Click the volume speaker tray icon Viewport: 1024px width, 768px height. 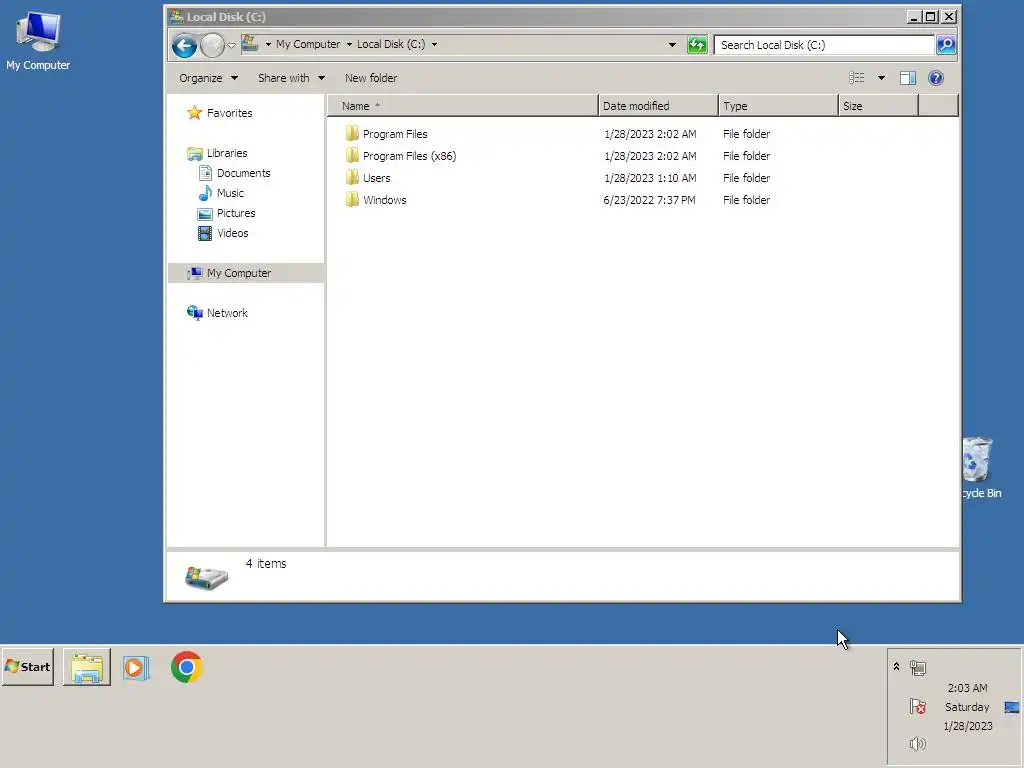coord(918,744)
